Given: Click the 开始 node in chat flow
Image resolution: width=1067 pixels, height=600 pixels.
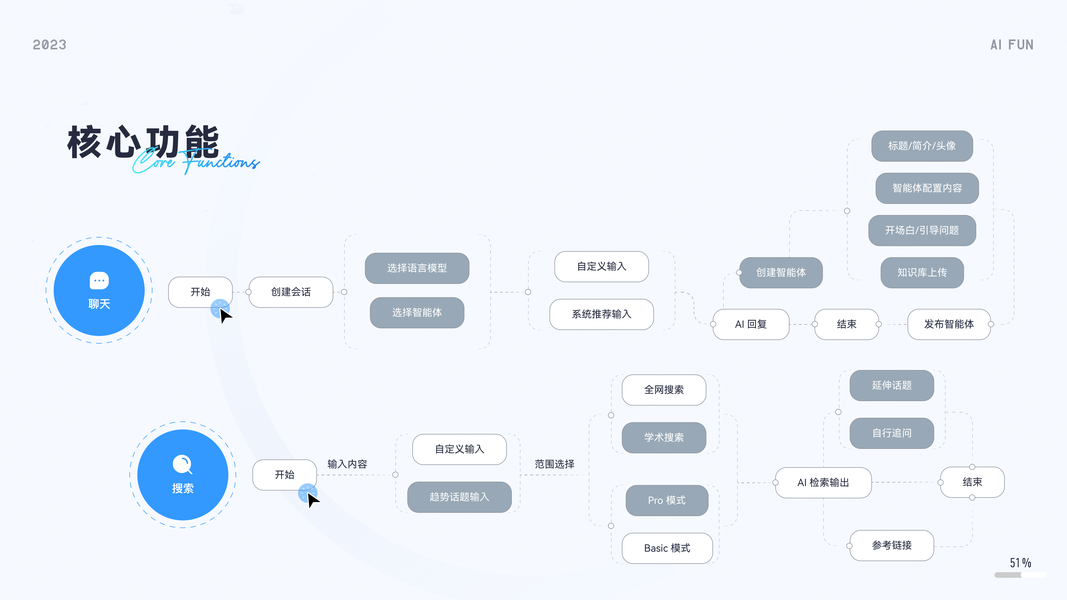Looking at the screenshot, I should tap(199, 292).
